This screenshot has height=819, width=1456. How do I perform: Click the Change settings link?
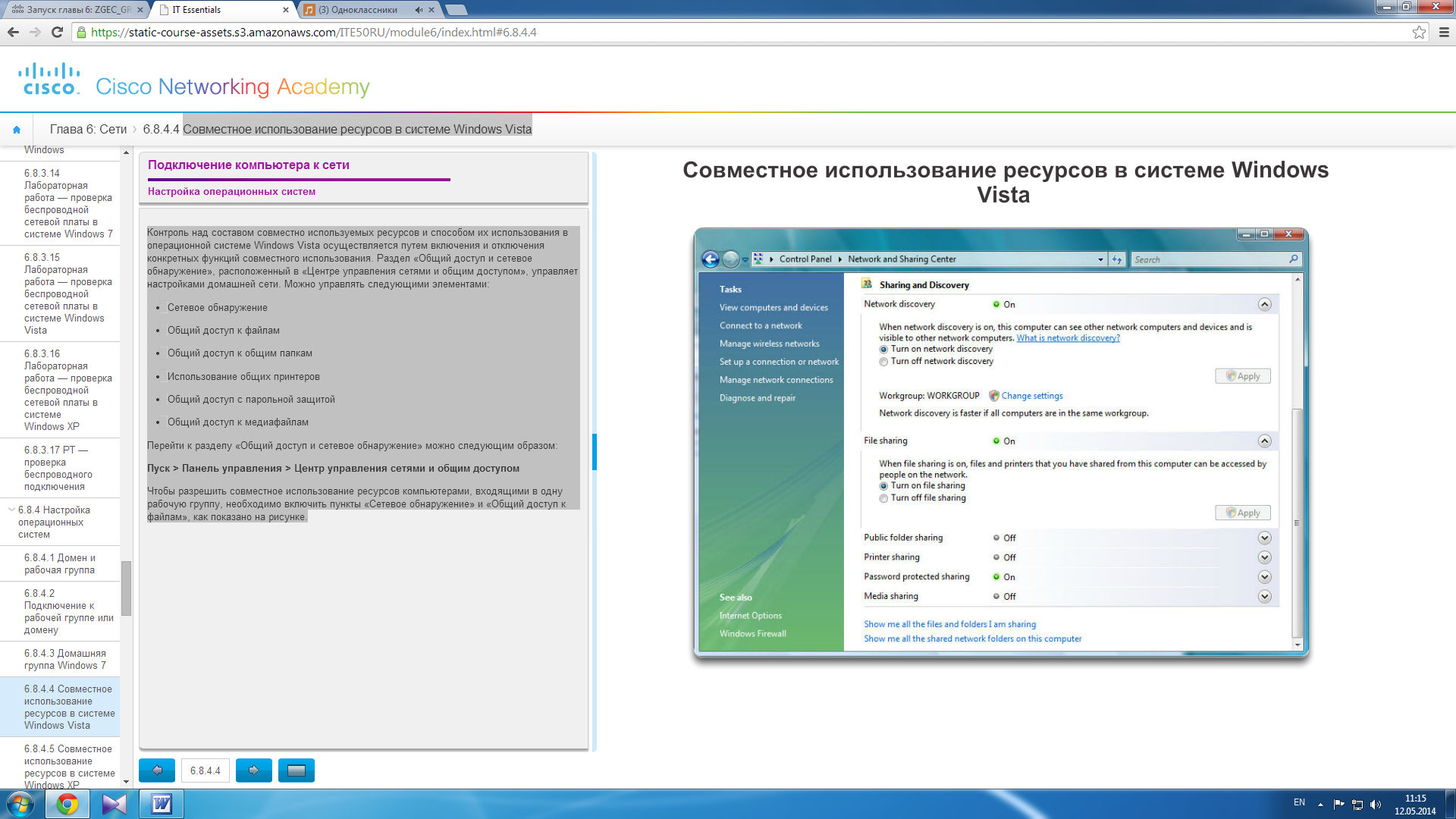(x=1031, y=396)
